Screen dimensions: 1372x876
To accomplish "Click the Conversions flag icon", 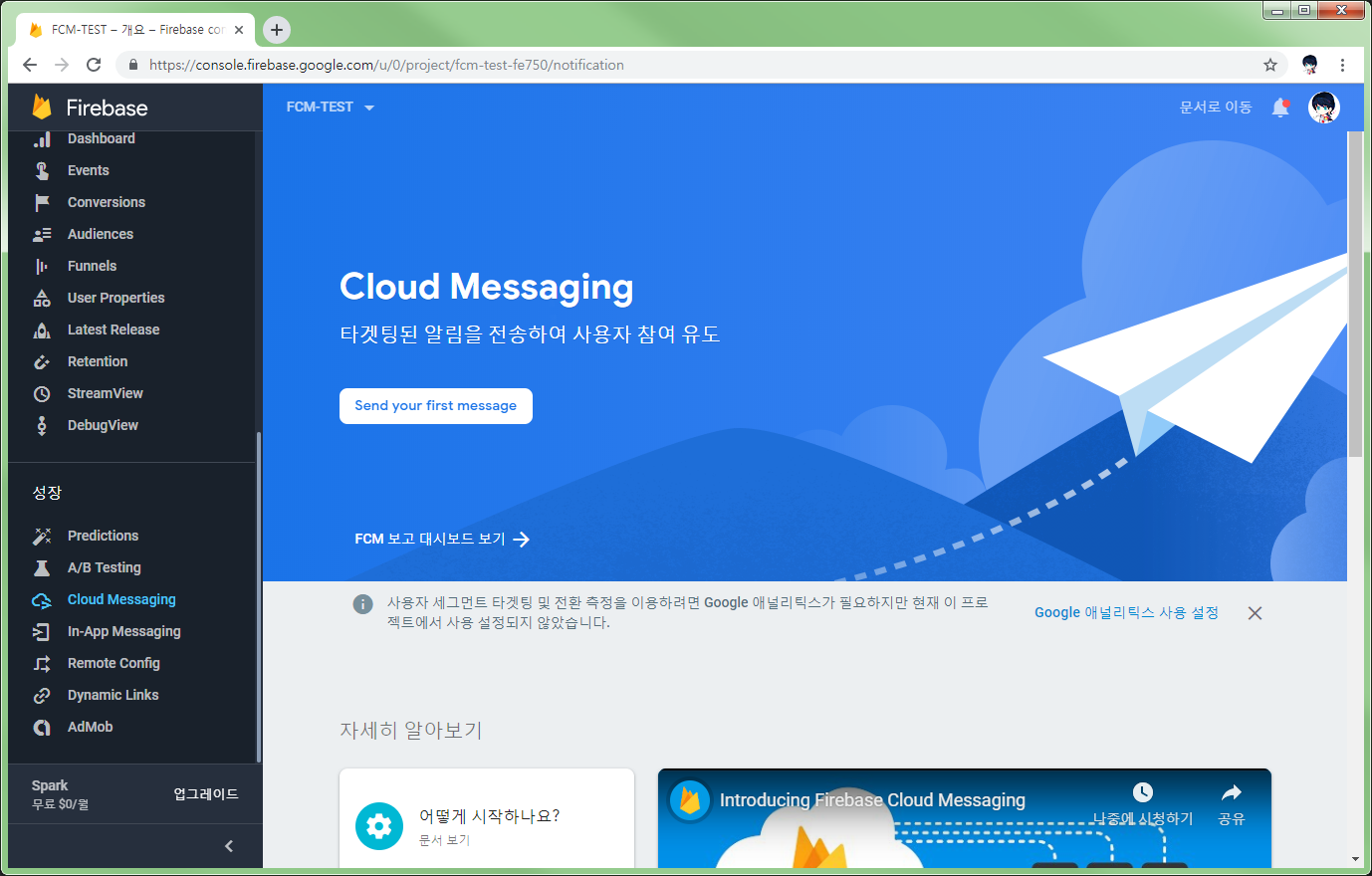I will (x=42, y=203).
